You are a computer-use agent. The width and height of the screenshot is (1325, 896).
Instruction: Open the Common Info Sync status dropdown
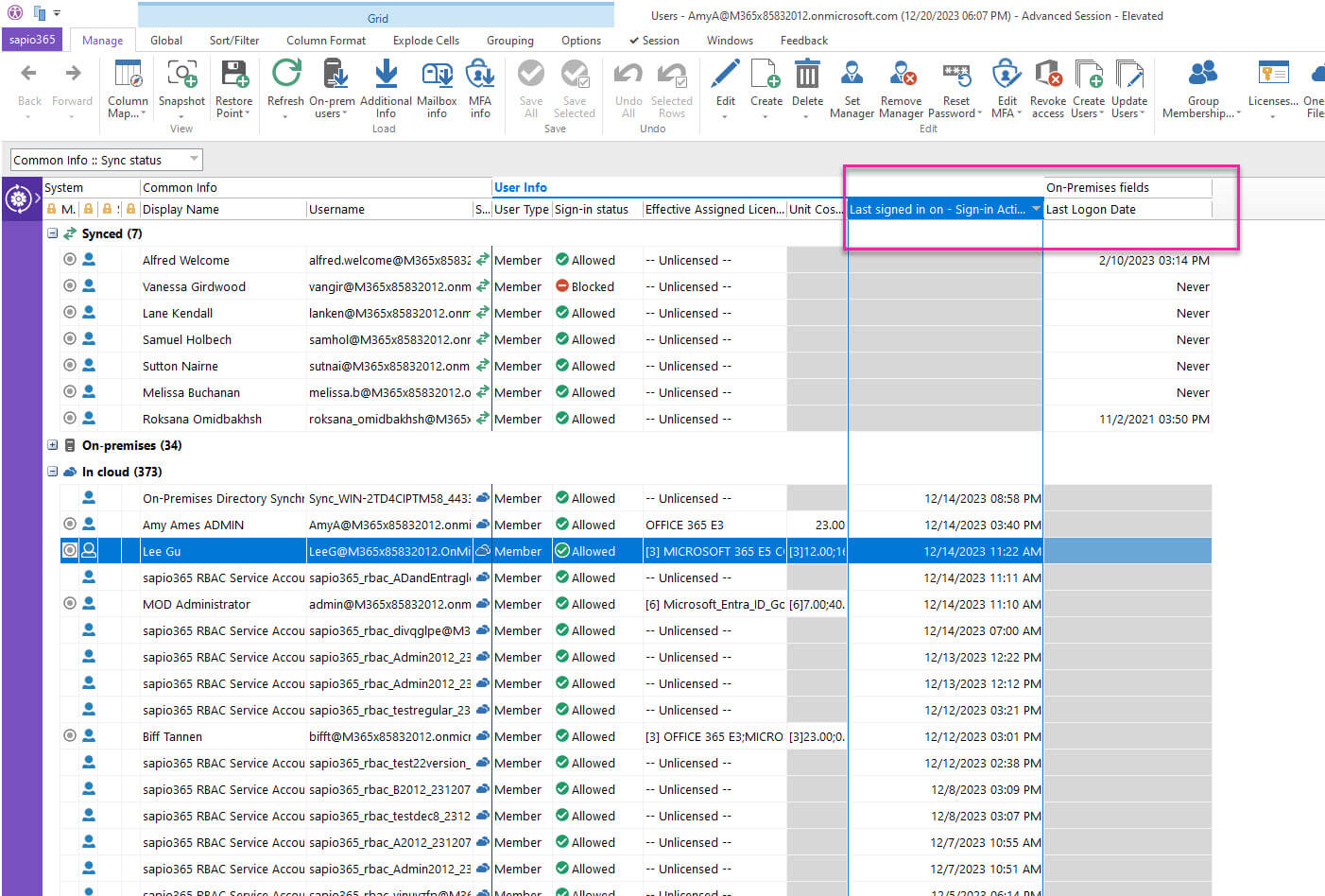(107, 160)
